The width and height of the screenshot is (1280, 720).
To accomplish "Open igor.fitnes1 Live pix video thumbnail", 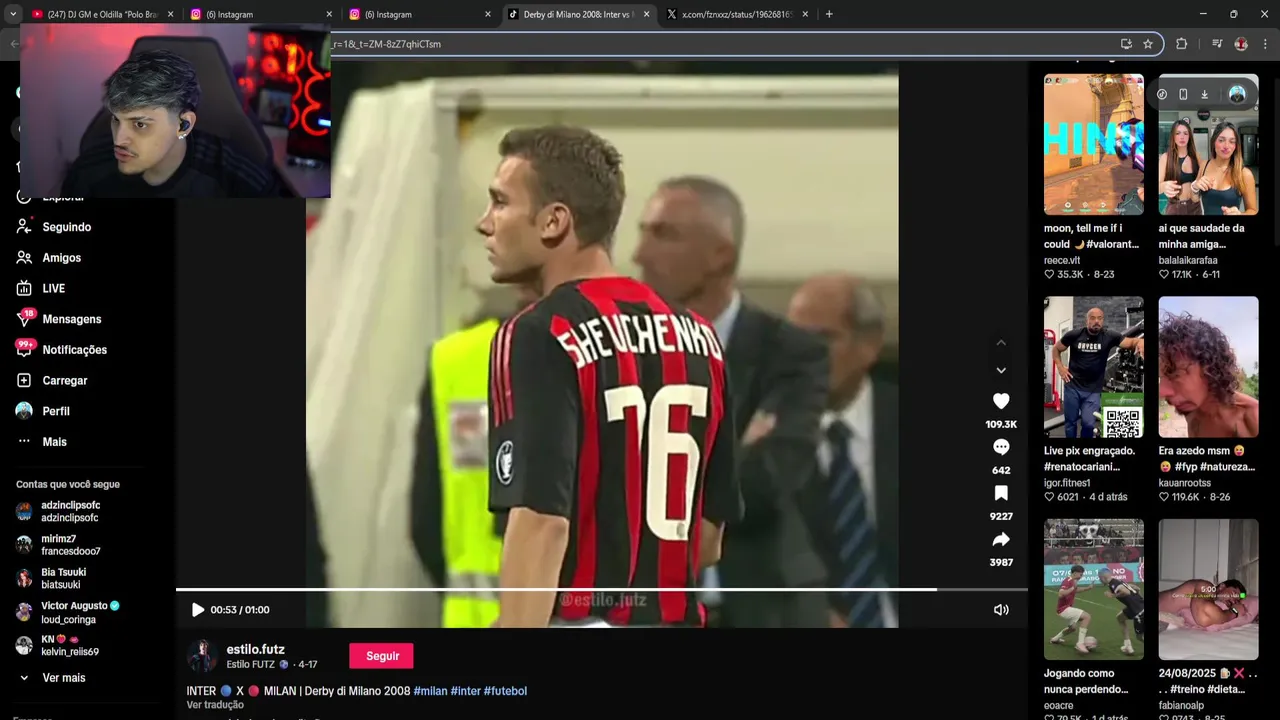I will [1094, 367].
